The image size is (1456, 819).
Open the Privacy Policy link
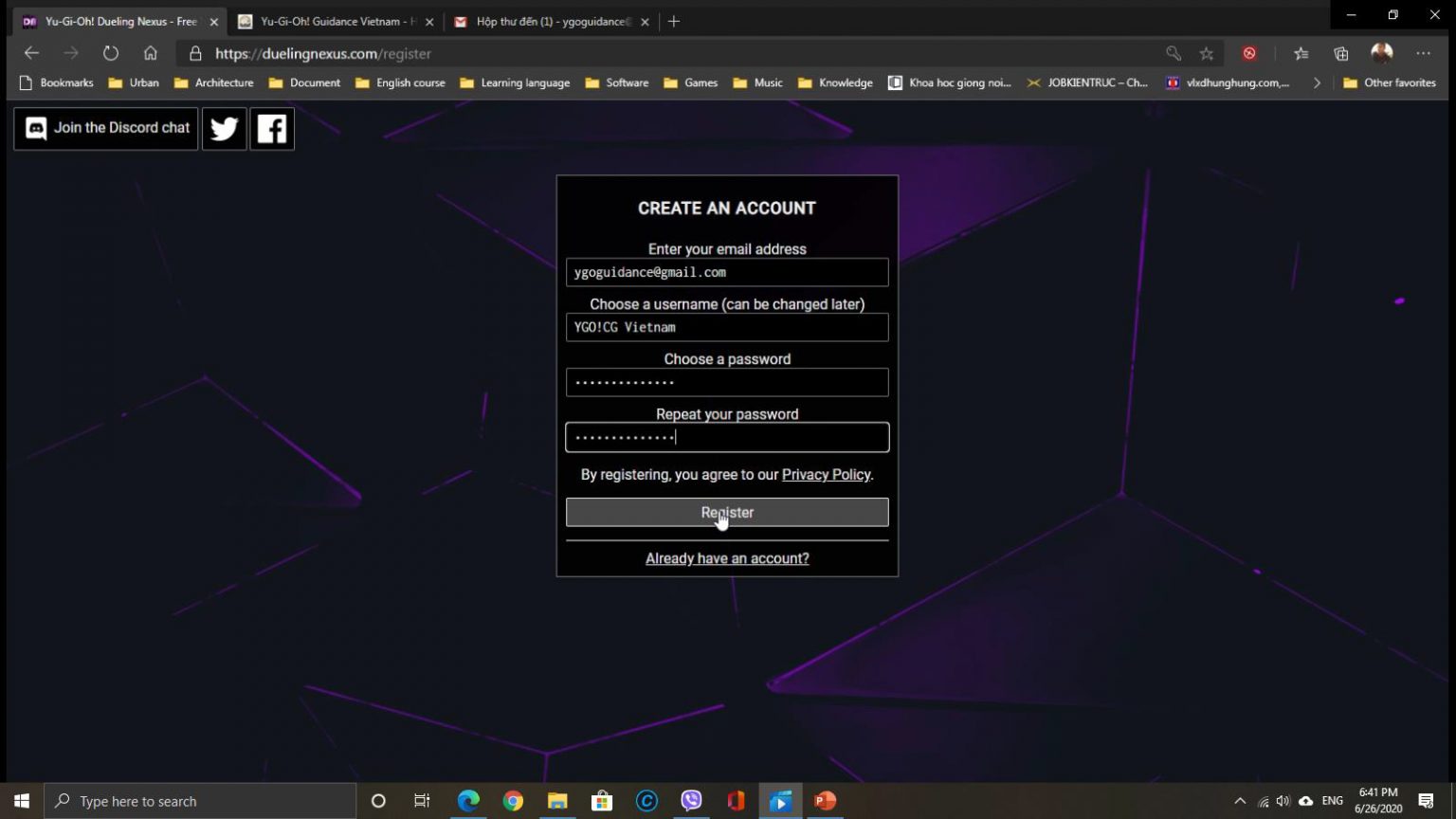click(826, 474)
